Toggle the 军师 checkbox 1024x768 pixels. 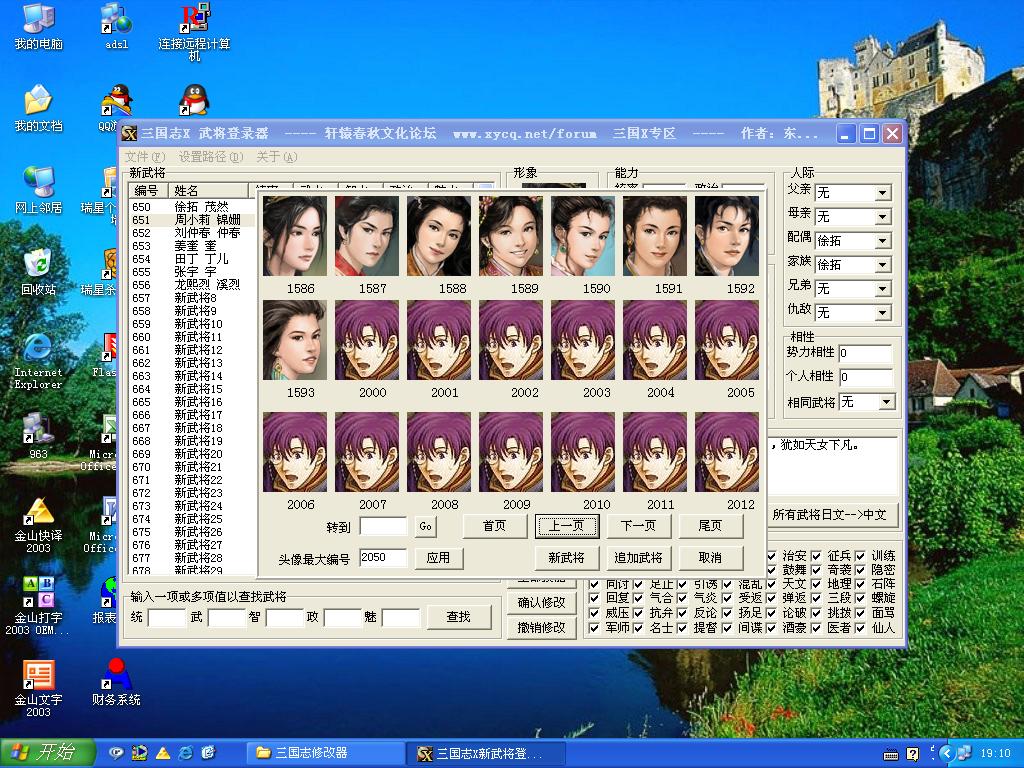pyautogui.click(x=594, y=628)
